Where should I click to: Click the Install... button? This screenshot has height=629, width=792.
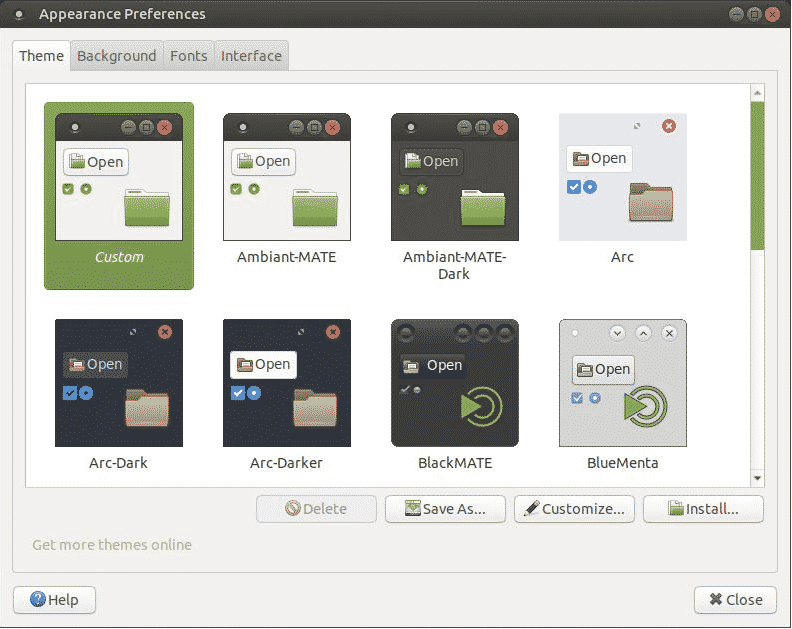(703, 509)
